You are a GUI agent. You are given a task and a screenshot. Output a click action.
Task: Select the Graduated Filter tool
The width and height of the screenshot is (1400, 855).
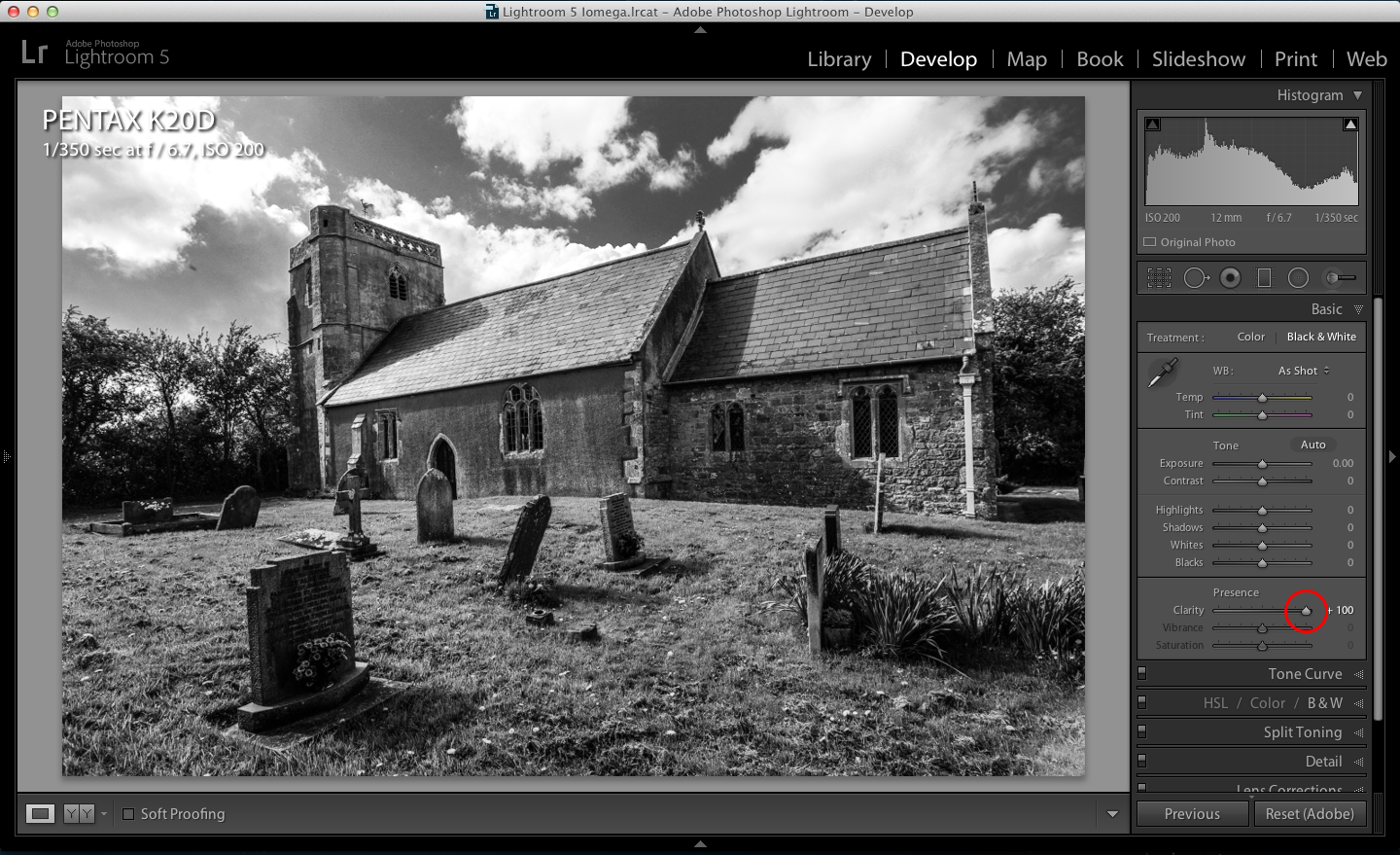click(1264, 278)
